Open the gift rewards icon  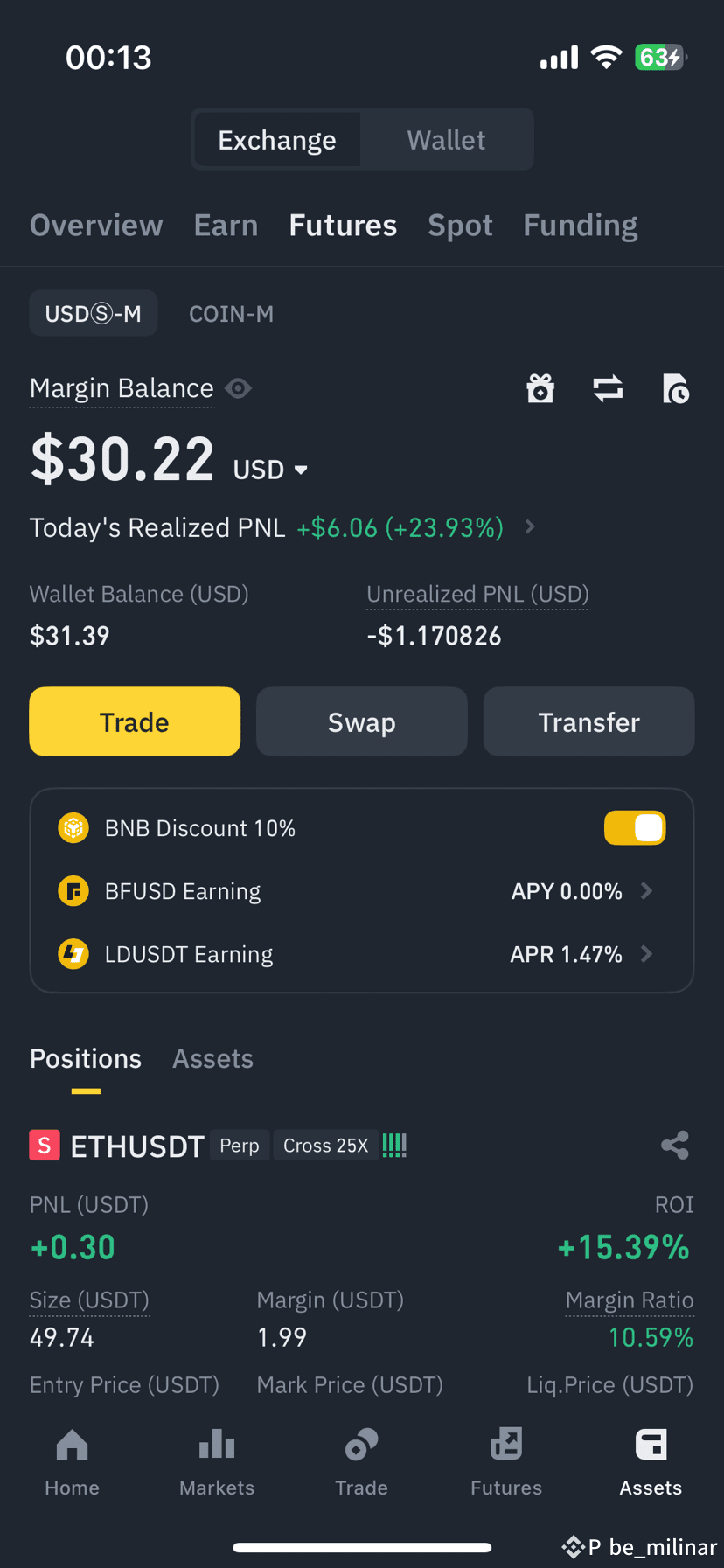540,388
